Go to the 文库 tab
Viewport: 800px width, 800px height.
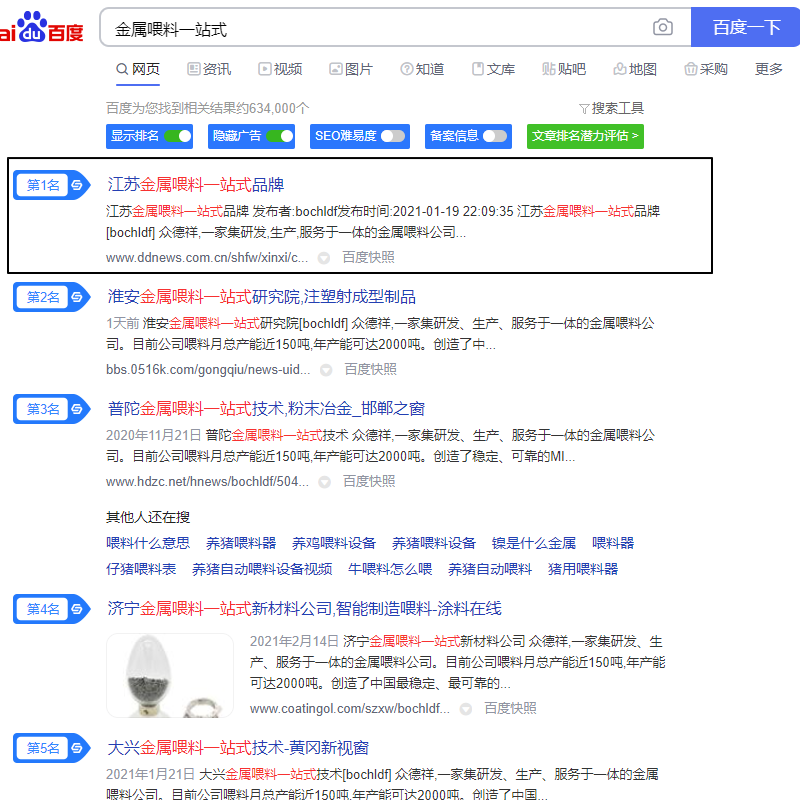click(493, 69)
